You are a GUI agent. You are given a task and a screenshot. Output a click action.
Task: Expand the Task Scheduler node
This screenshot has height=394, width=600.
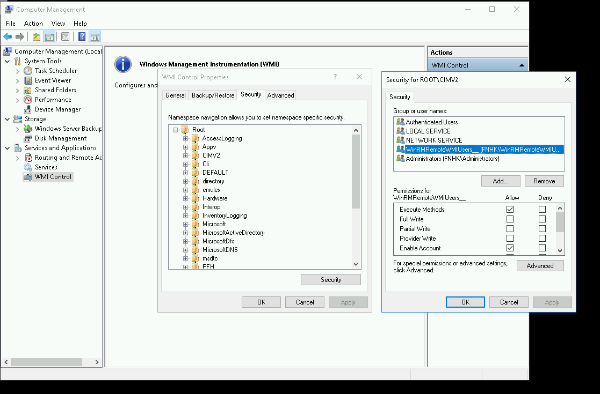17,71
